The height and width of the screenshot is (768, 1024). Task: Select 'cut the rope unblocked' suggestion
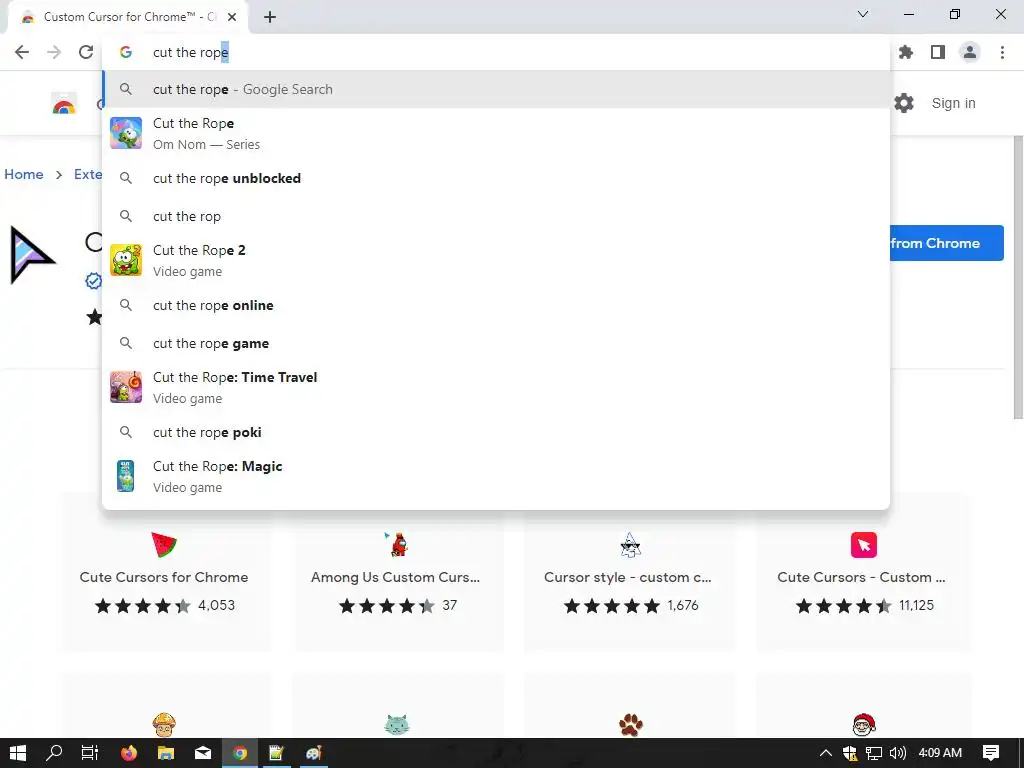point(496,178)
